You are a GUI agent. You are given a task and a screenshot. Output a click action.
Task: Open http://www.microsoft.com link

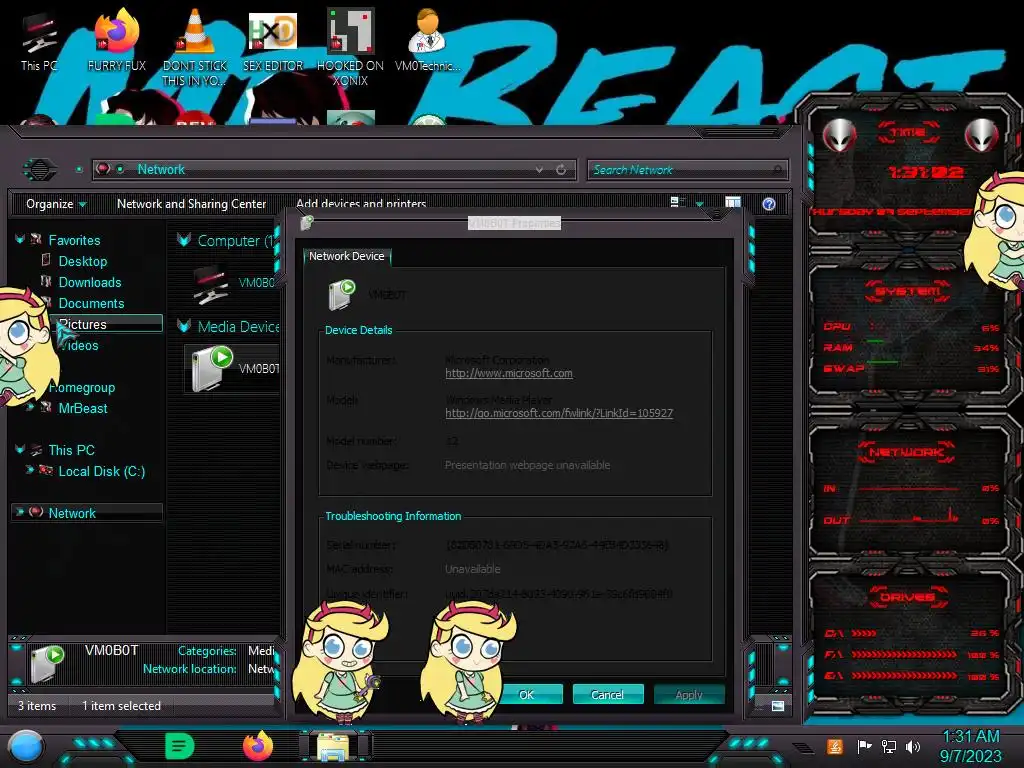pyautogui.click(x=509, y=373)
